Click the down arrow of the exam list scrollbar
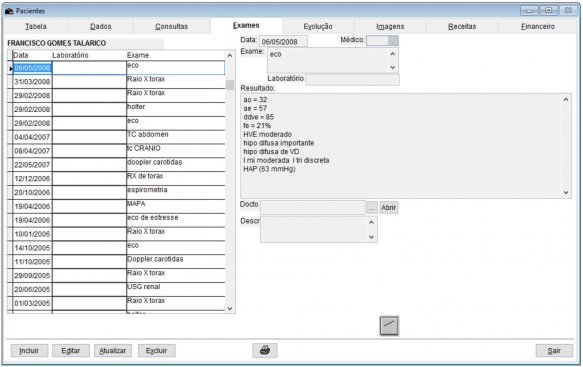Image resolution: width=583 pixels, height=367 pixels. (230, 308)
